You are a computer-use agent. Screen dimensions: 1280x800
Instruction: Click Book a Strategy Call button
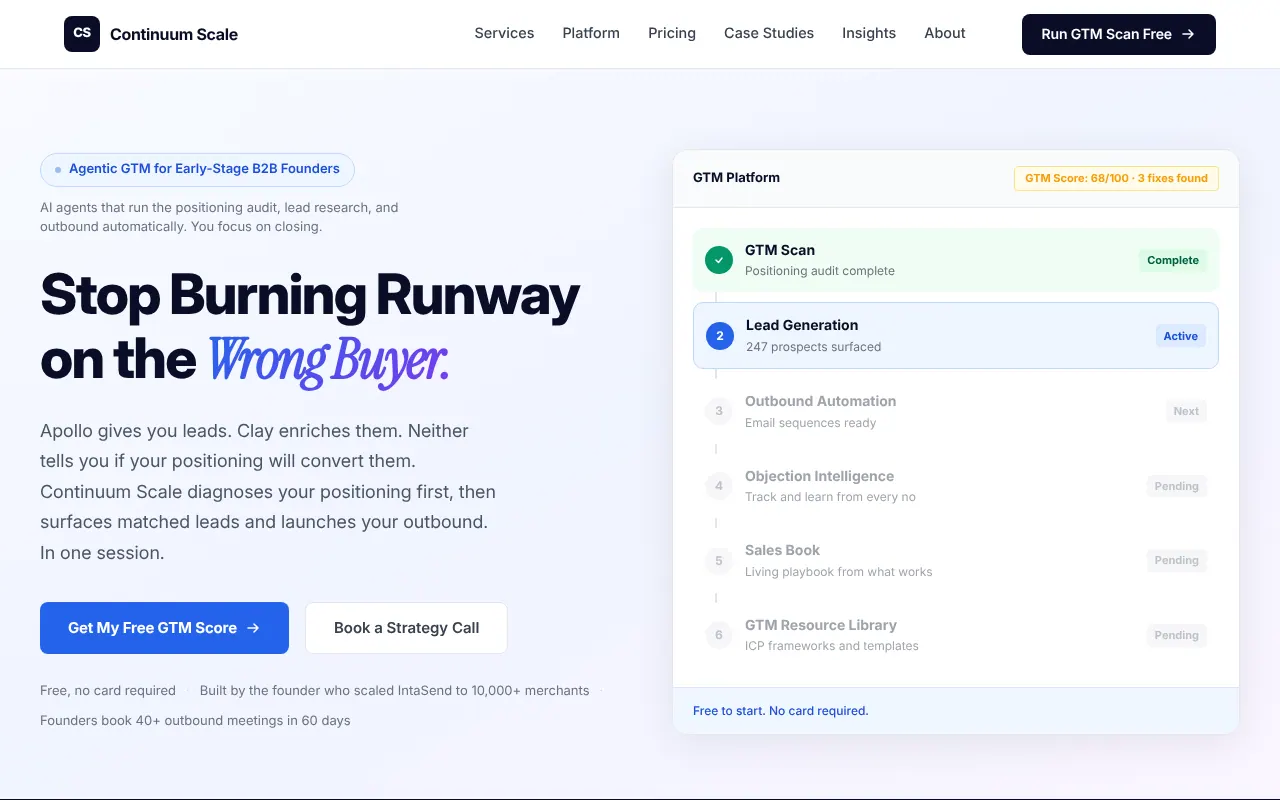pos(406,628)
